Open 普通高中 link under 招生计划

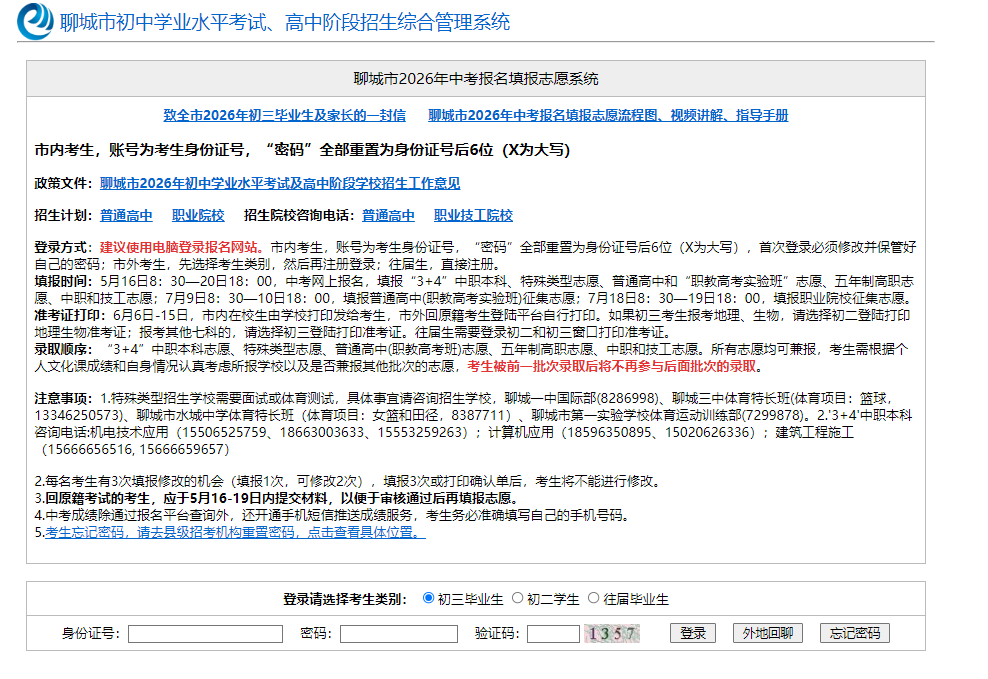pyautogui.click(x=126, y=215)
